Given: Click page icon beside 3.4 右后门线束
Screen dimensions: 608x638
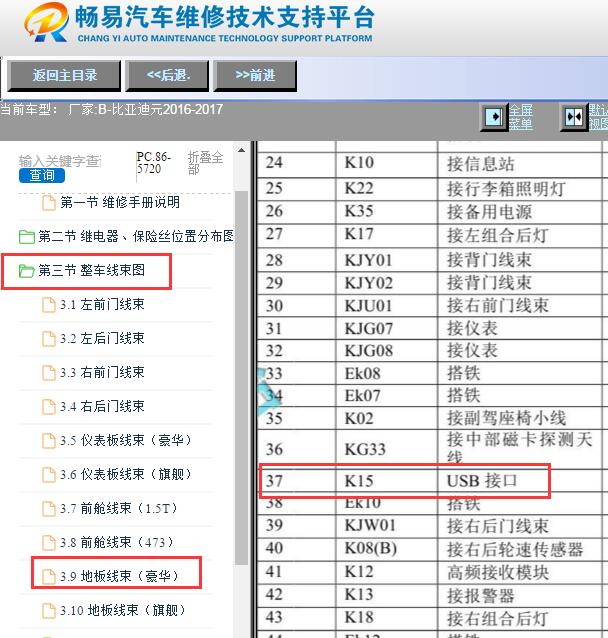Looking at the screenshot, I should pyautogui.click(x=49, y=406).
